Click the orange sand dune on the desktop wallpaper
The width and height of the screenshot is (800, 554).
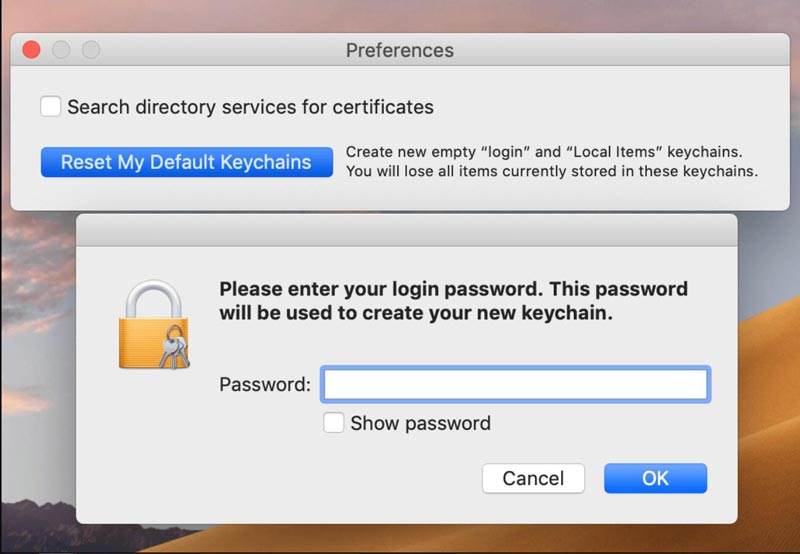click(x=768, y=408)
